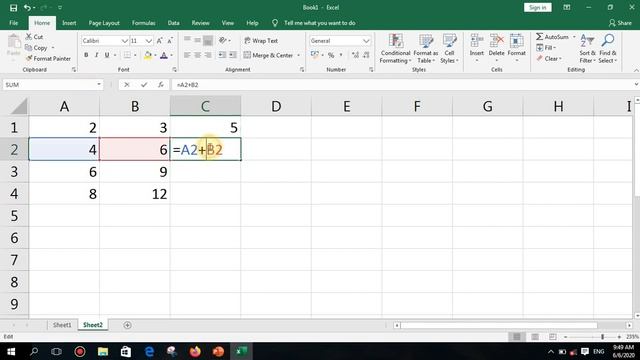Cancel the formula with the X icon
Screen dimensions: 640x360
coord(127,84)
